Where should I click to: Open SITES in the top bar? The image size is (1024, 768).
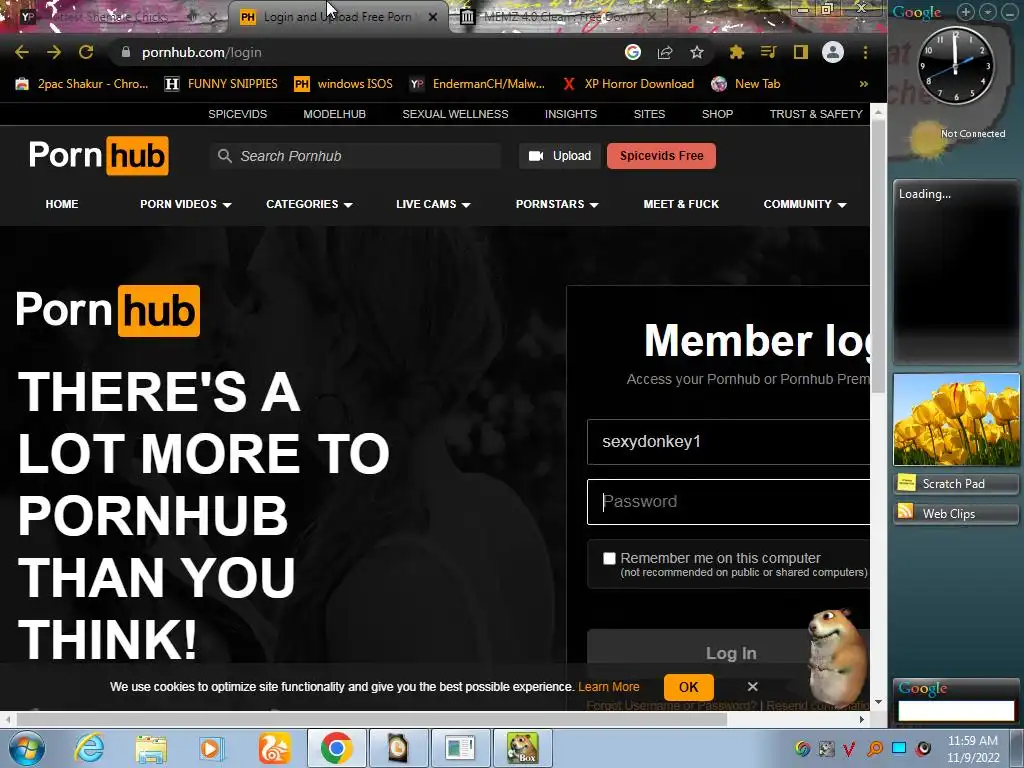pos(649,114)
